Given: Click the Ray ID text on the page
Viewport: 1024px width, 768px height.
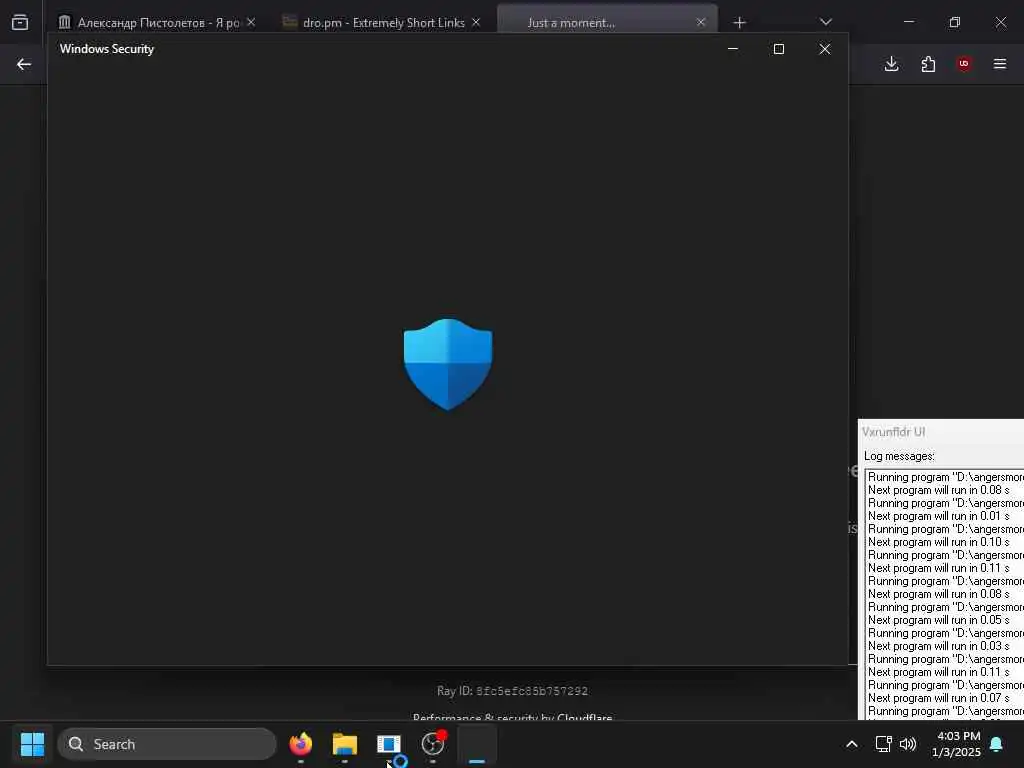Looking at the screenshot, I should click(x=513, y=691).
